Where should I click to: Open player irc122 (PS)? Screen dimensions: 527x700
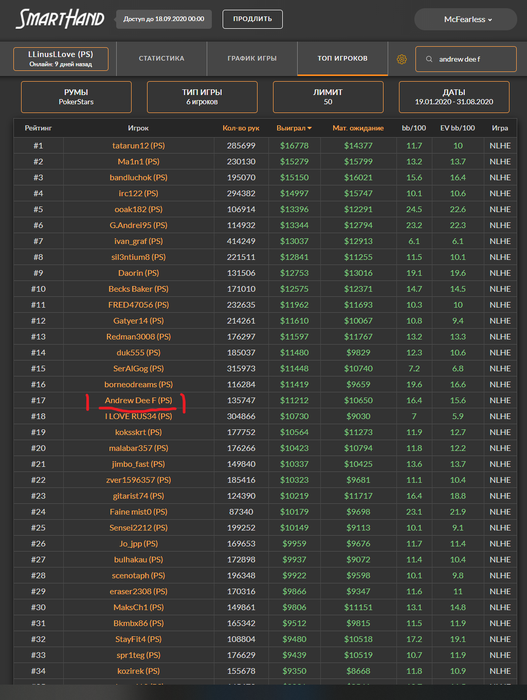[x=138, y=193]
